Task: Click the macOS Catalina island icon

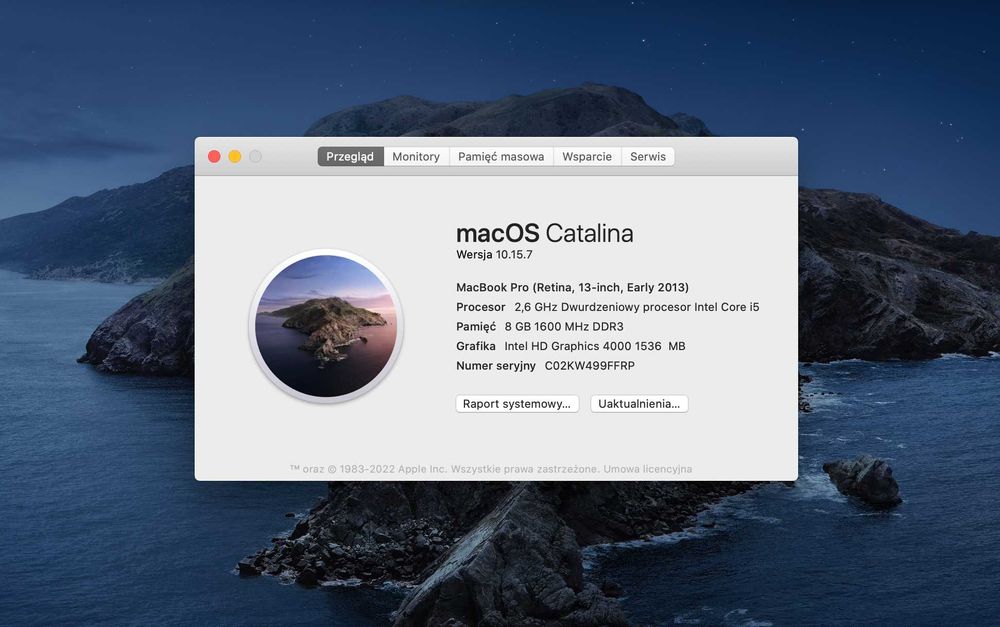Action: tap(326, 326)
